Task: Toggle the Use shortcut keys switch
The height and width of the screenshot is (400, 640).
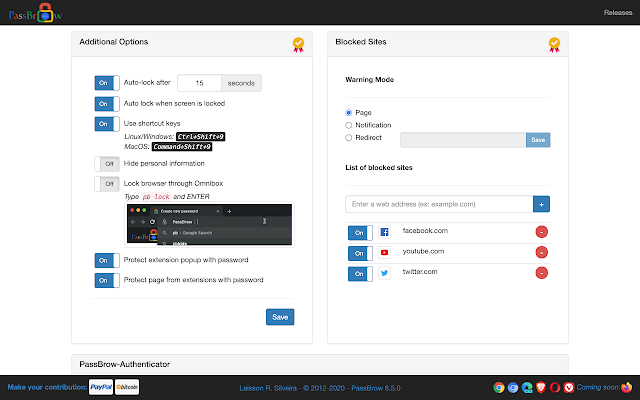Action: pyautogui.click(x=107, y=124)
